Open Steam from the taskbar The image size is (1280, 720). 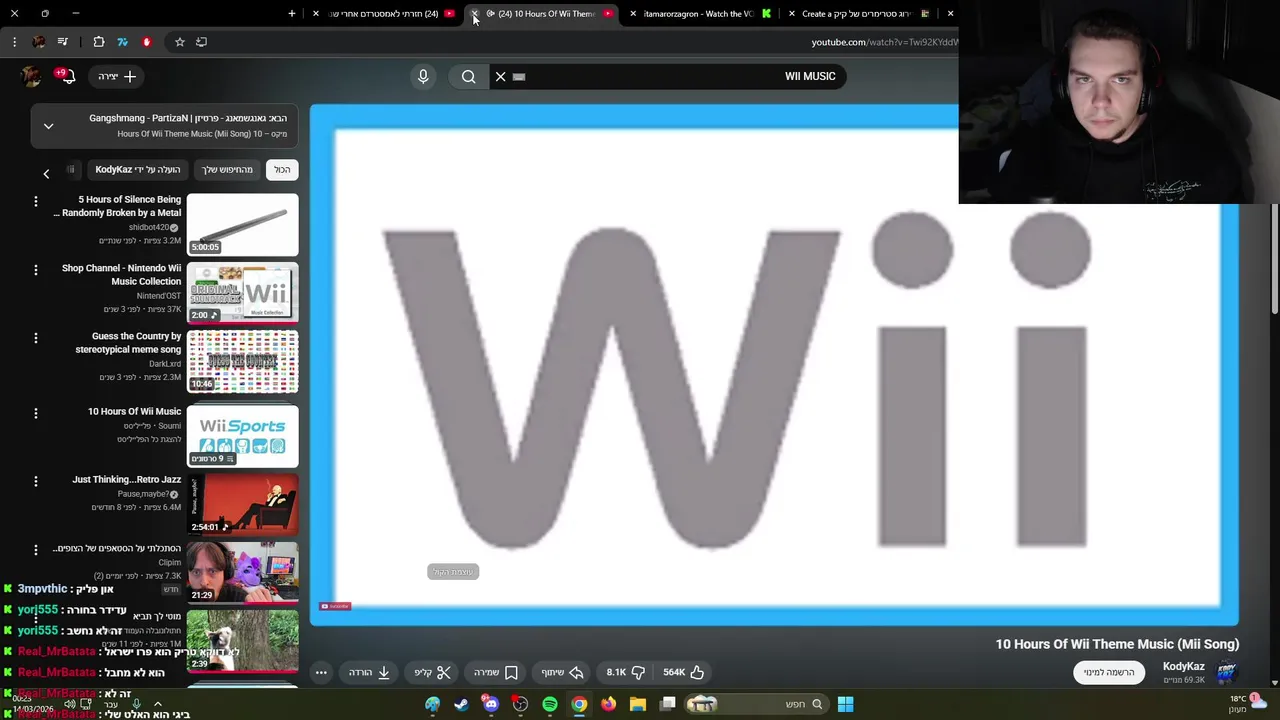click(461, 704)
